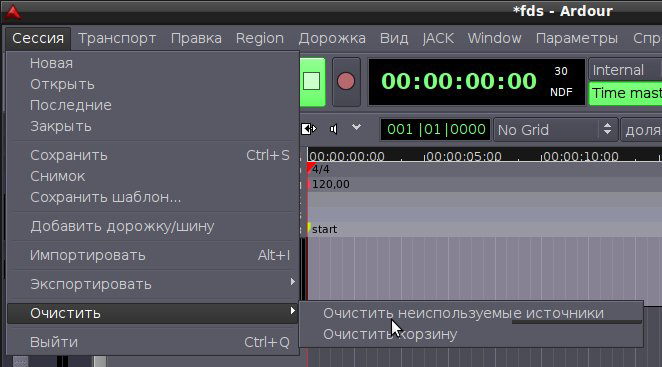The image size is (662, 367).
Task: Click the 001|01|0000 bars-beats field
Action: tap(436, 129)
